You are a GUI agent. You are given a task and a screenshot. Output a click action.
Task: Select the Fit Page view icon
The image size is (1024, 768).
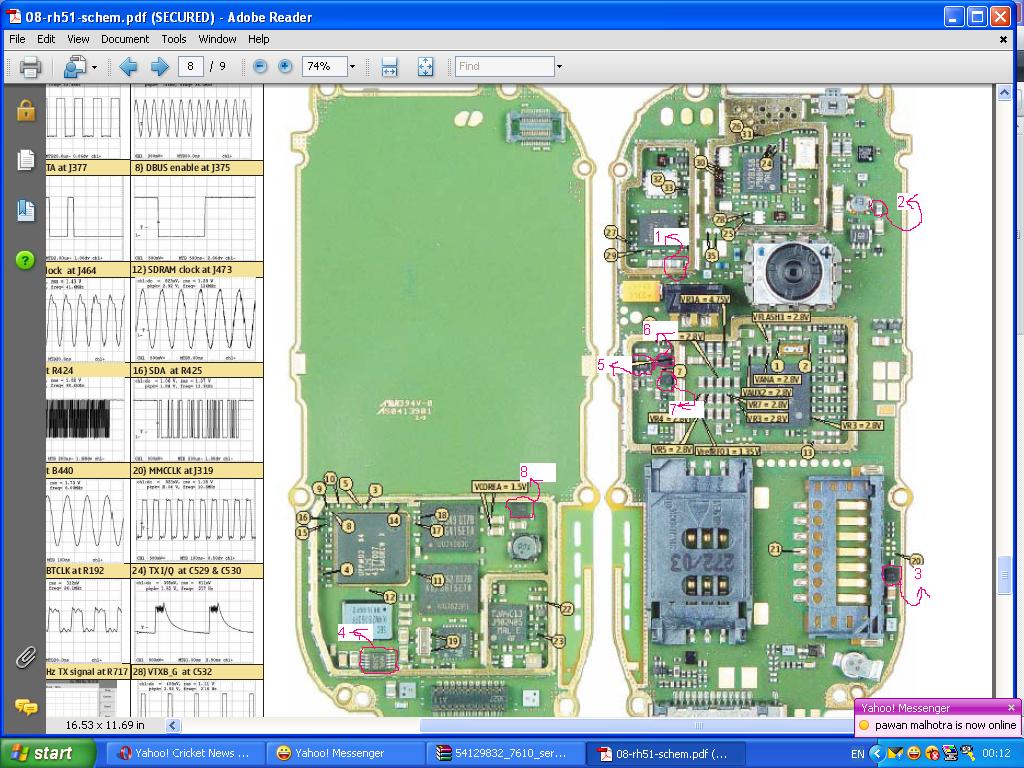pyautogui.click(x=425, y=67)
